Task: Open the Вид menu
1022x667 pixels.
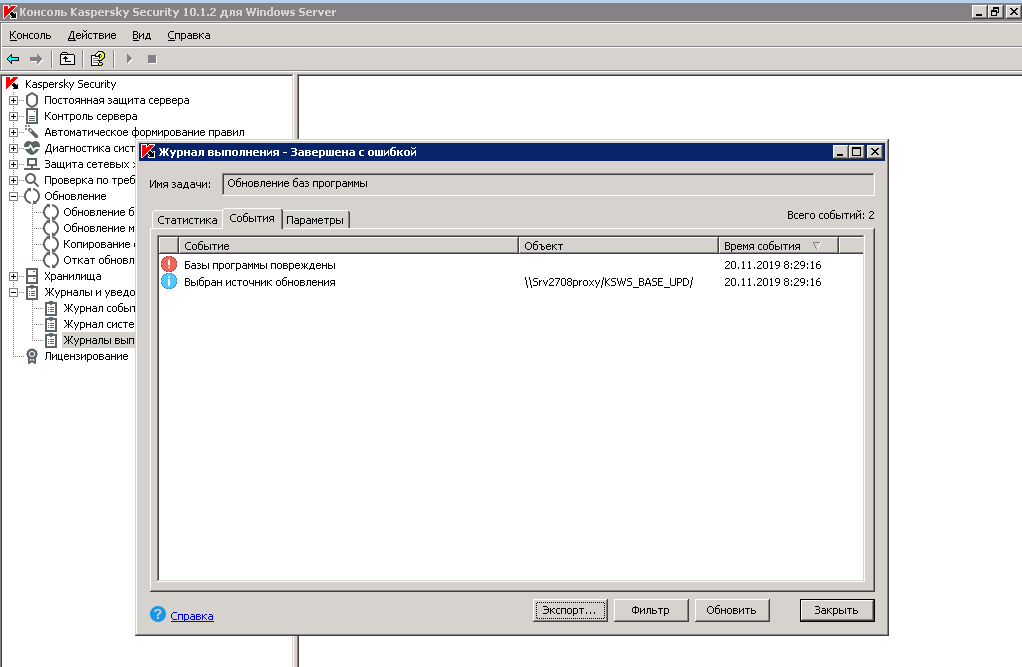Action: coord(141,35)
